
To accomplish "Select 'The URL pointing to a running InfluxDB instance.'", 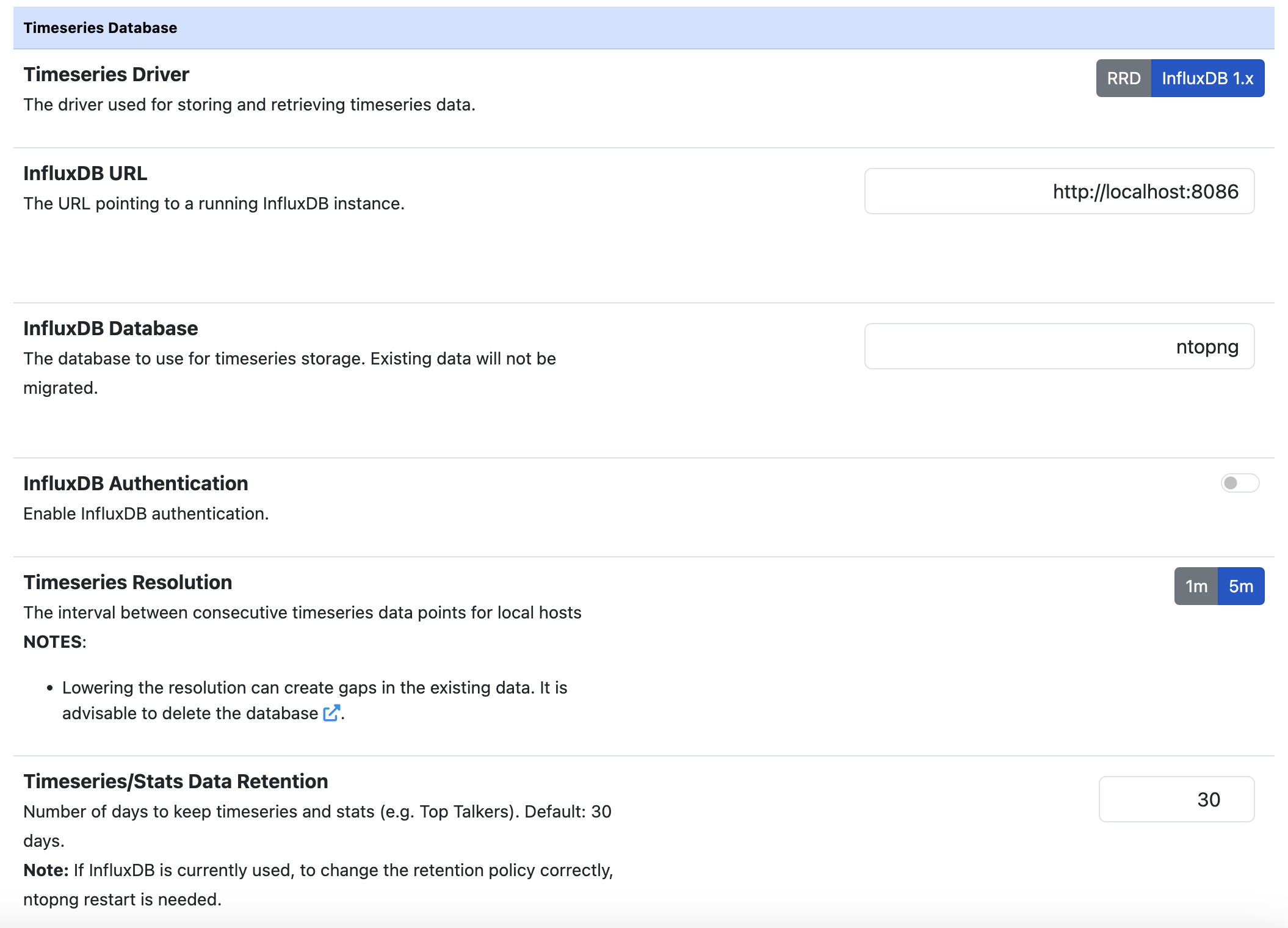I will click(x=214, y=203).
